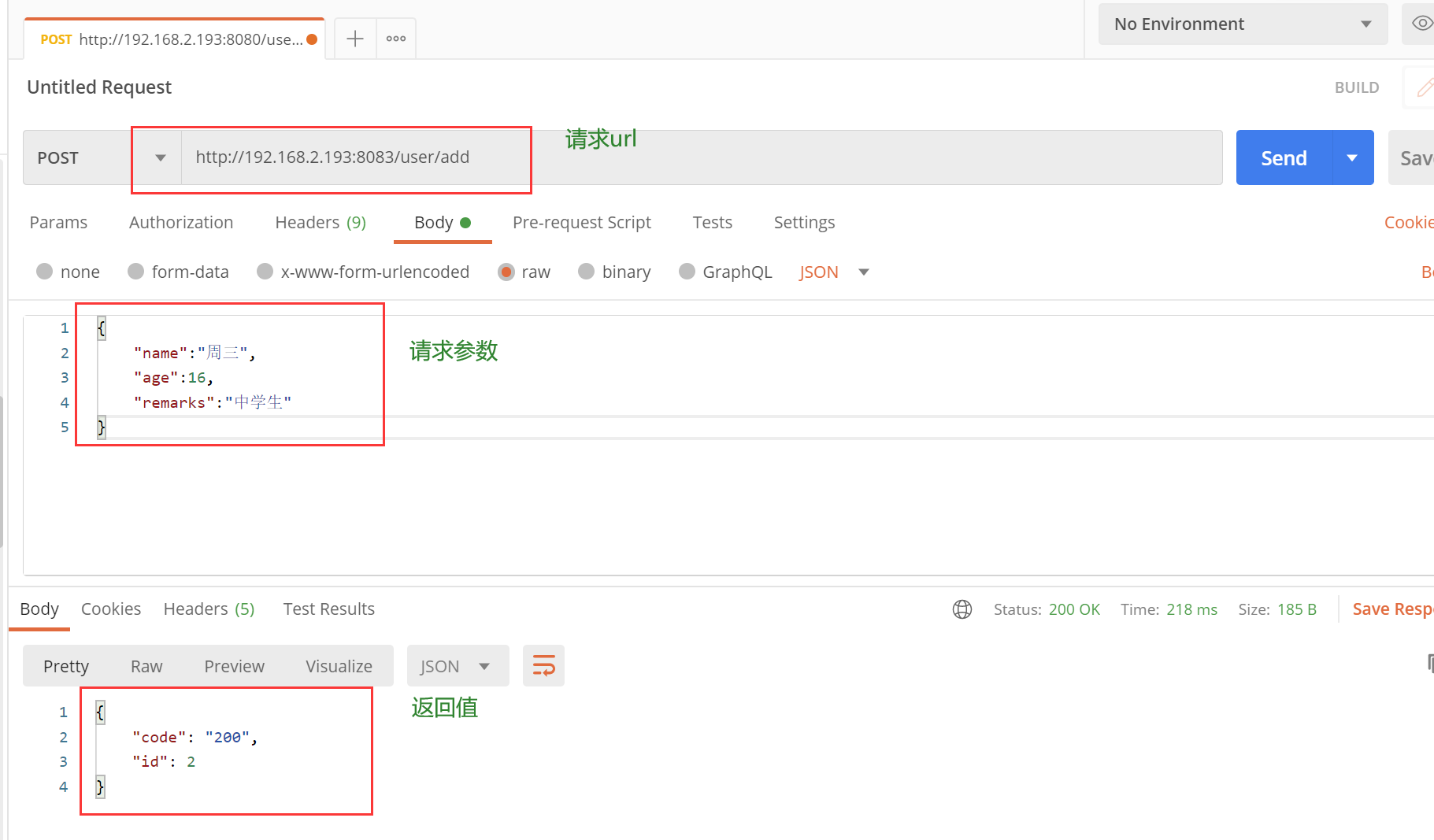This screenshot has width=1434, height=840.
Task: Open the request body JSON format dropdown
Action: tap(834, 272)
